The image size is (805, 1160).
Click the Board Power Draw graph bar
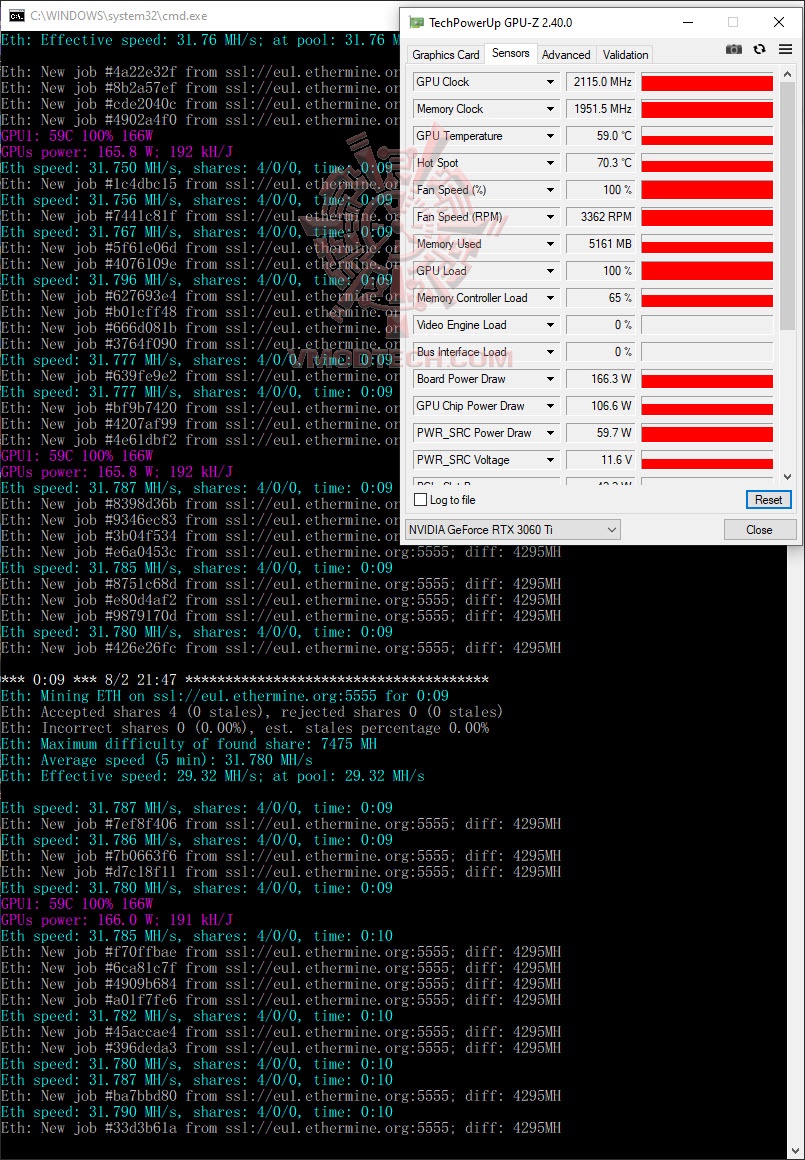click(707, 379)
